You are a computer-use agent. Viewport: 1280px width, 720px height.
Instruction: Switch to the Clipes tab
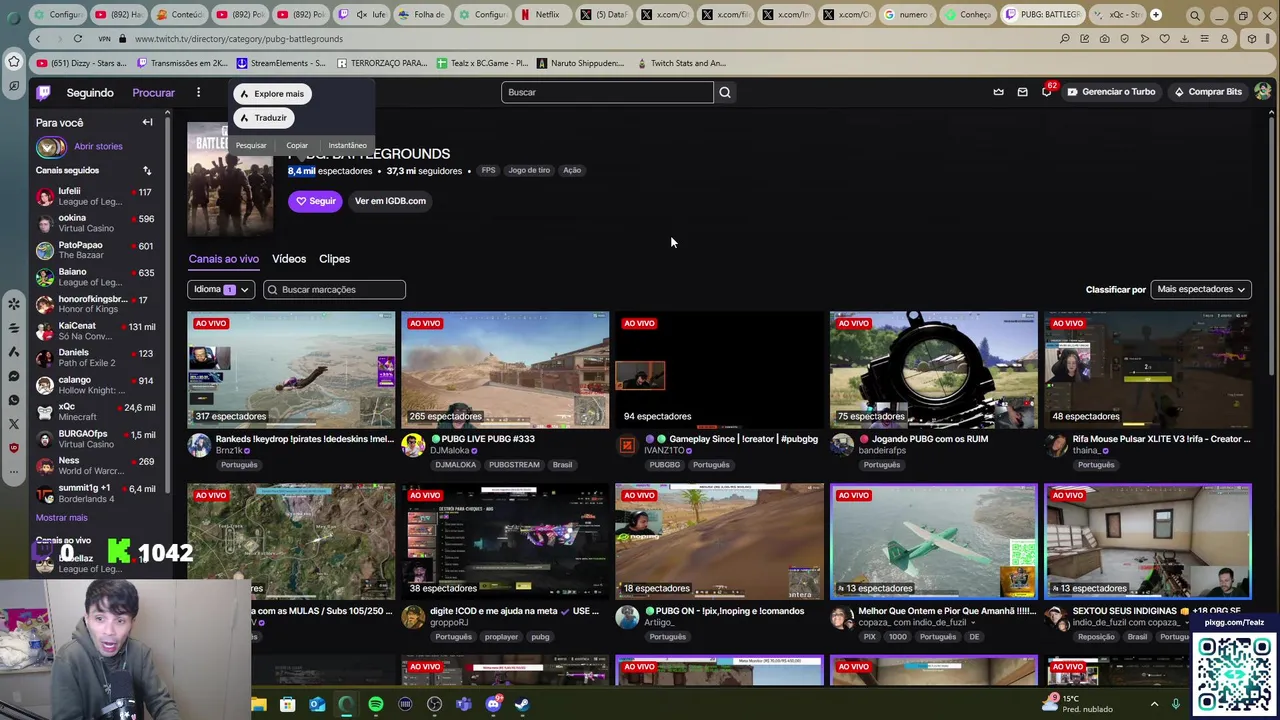(x=334, y=259)
